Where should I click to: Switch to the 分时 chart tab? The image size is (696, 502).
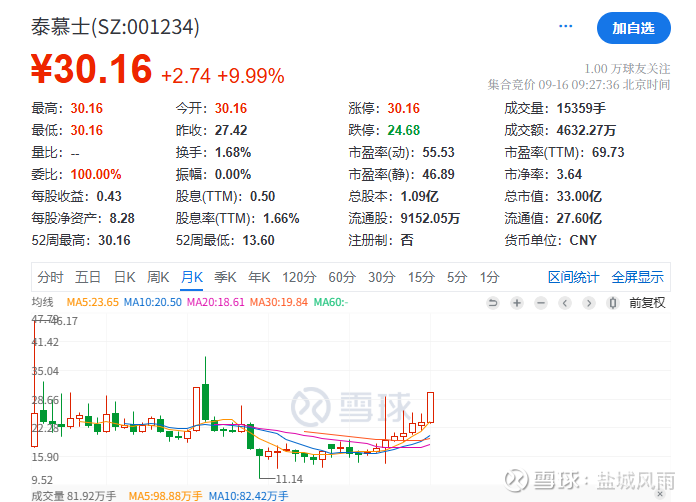point(50,277)
